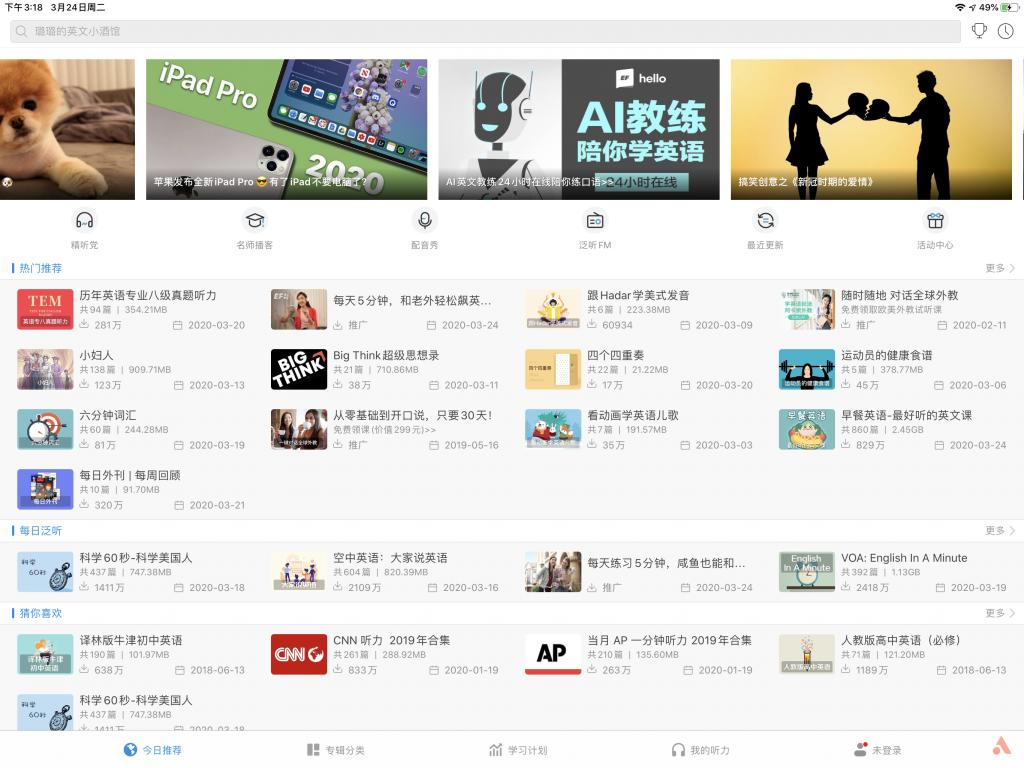The height and width of the screenshot is (768, 1024).
Task: Open Big Think logo cover
Action: [299, 369]
